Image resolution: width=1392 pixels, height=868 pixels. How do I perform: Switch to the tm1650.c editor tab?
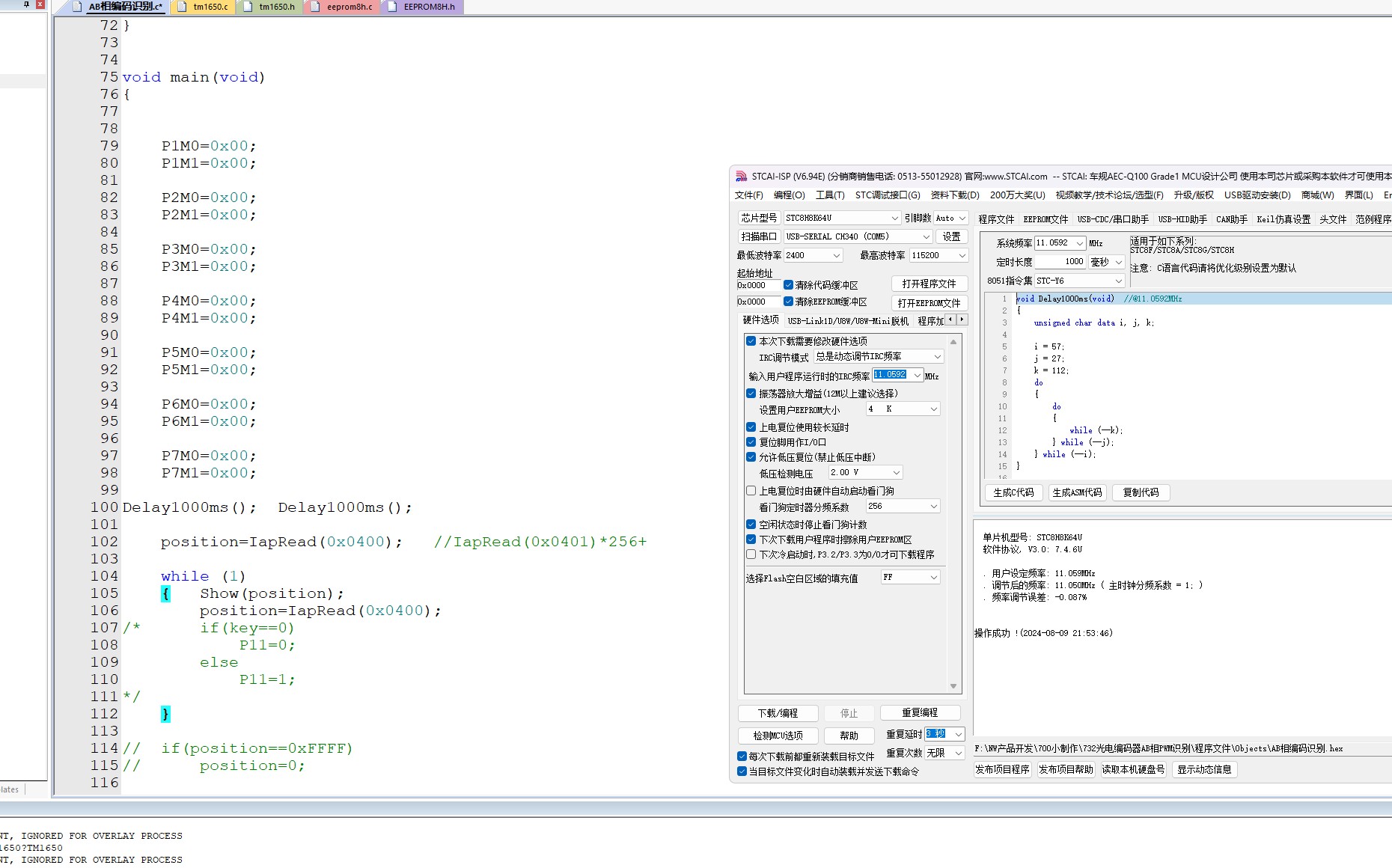click(x=204, y=7)
